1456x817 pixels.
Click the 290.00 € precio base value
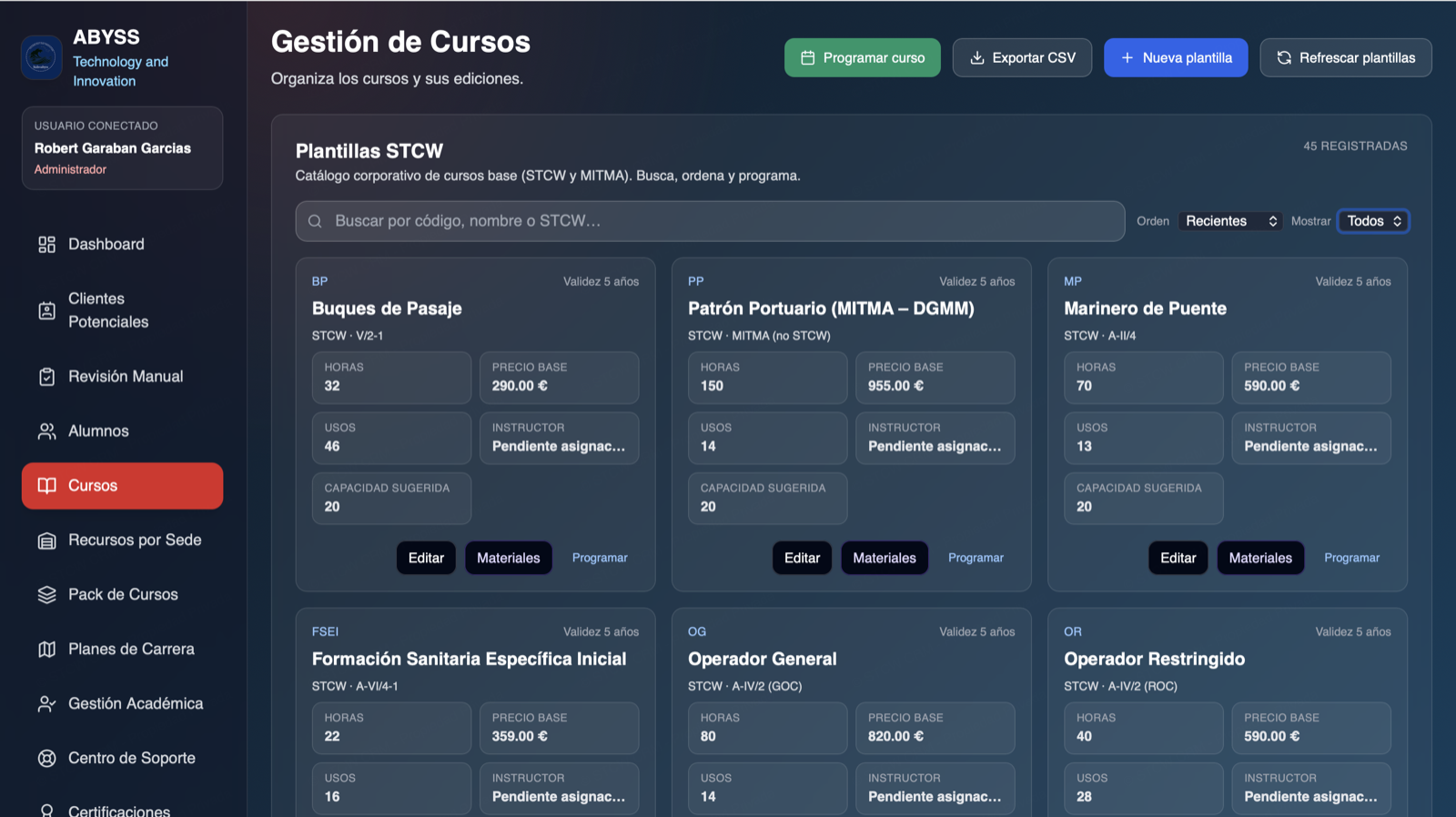520,386
